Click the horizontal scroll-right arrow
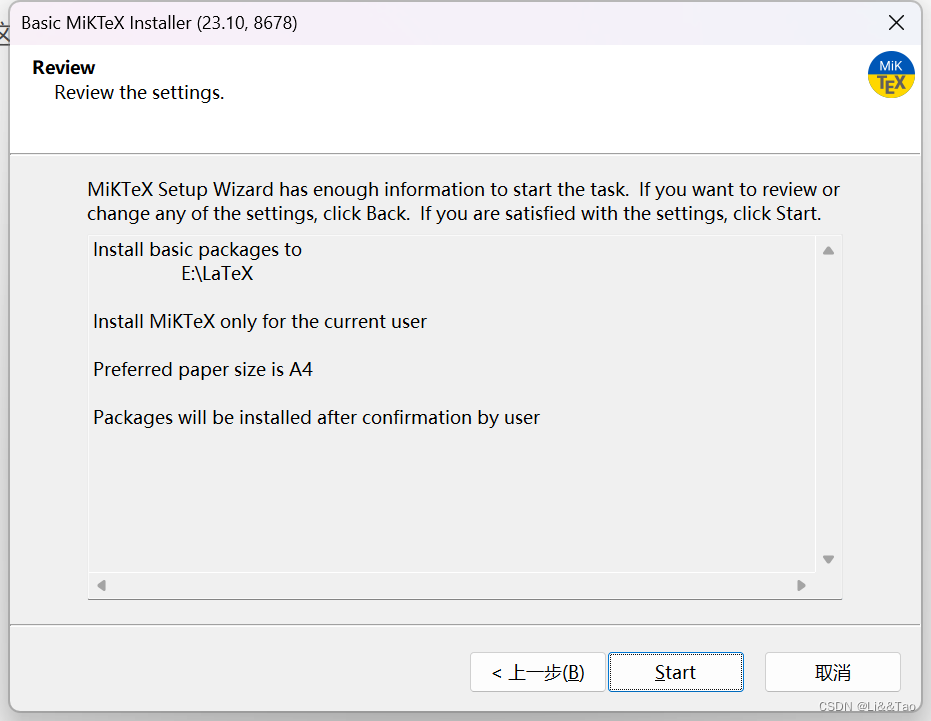 [x=801, y=585]
